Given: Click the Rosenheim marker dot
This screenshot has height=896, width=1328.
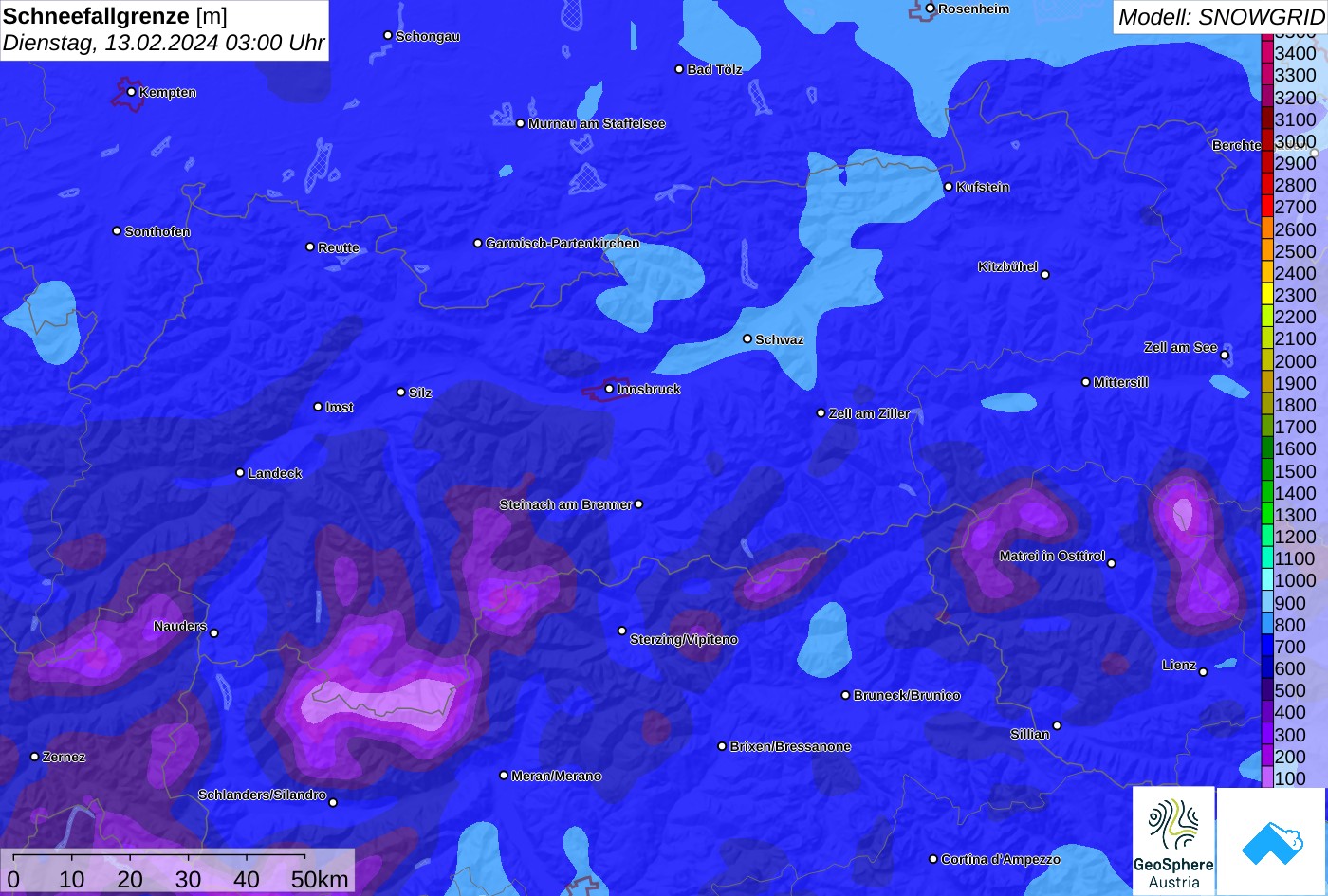Looking at the screenshot, I should (931, 9).
